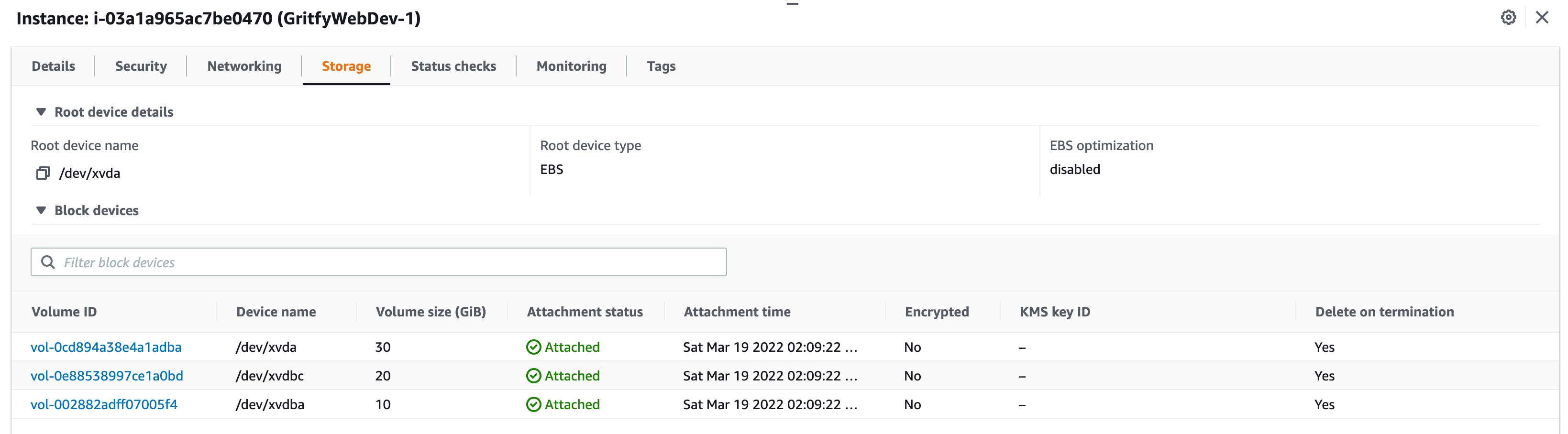Collapse the Root device details section
The height and width of the screenshot is (434, 1568).
41,112
